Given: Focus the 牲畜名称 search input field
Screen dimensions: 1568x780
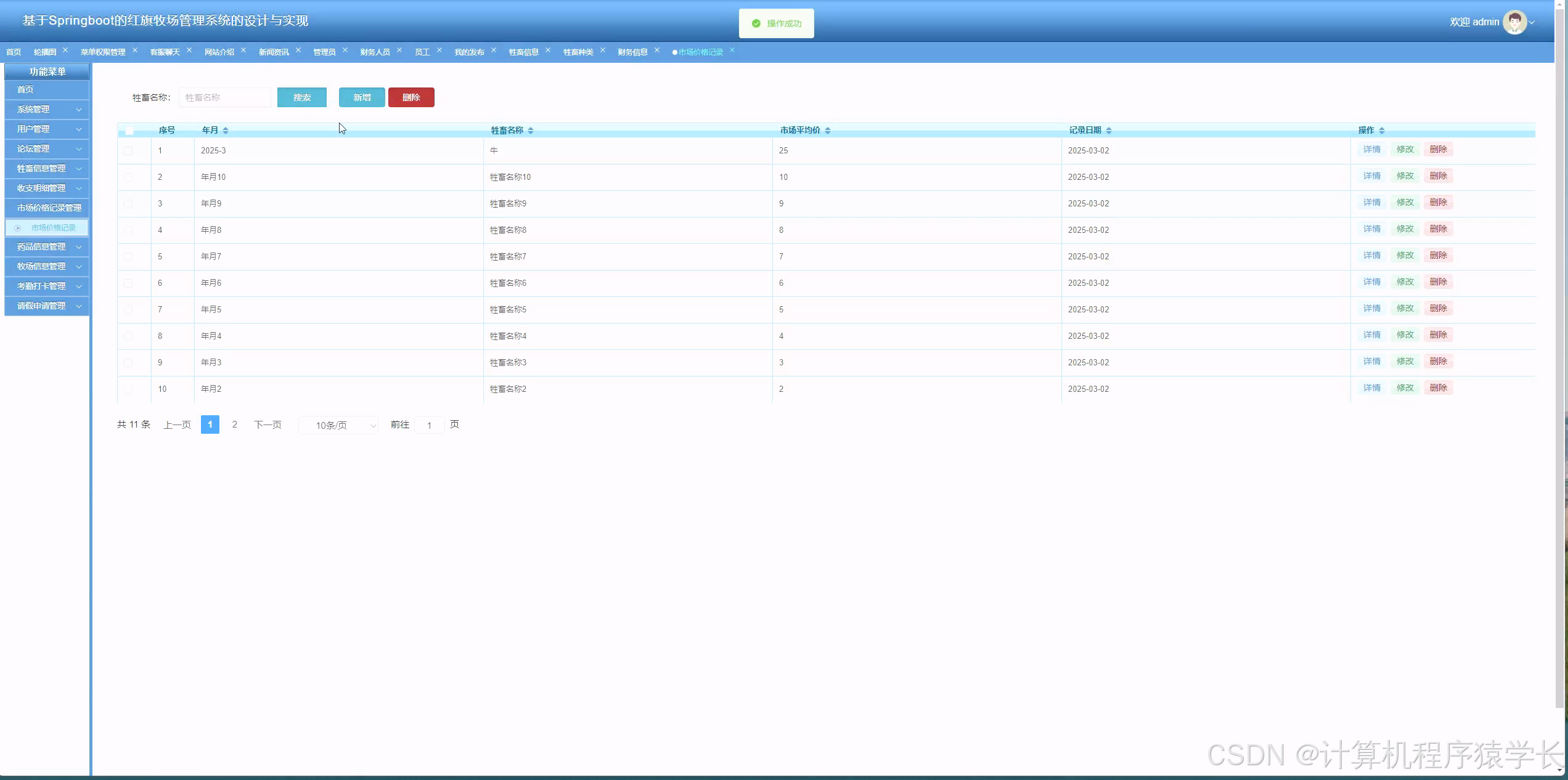Looking at the screenshot, I should 225,97.
